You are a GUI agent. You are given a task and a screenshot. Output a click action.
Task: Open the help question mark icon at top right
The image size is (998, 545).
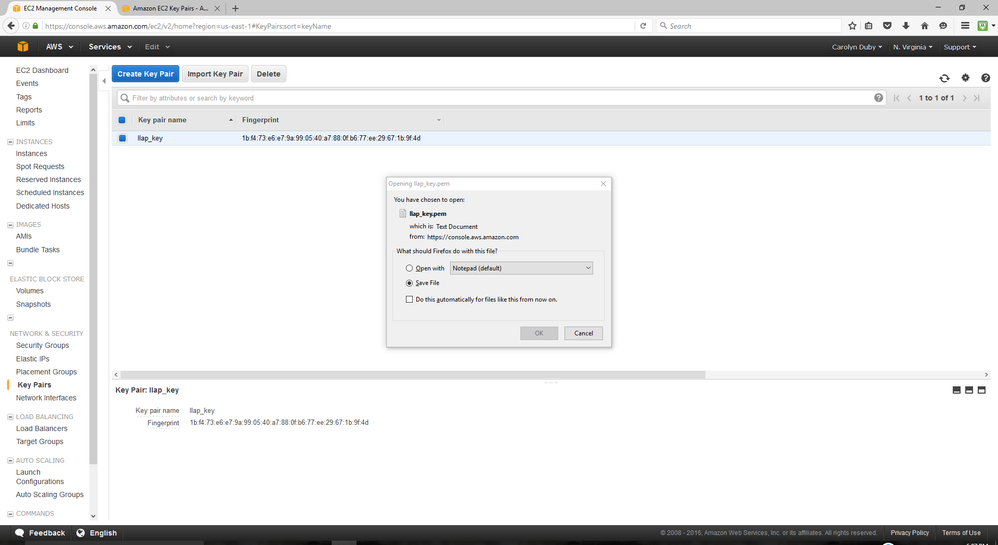985,78
